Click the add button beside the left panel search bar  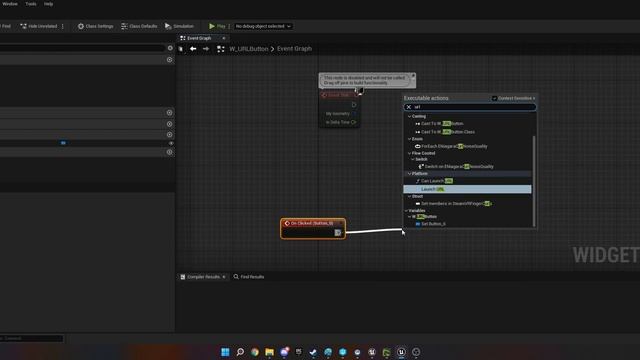170,48
